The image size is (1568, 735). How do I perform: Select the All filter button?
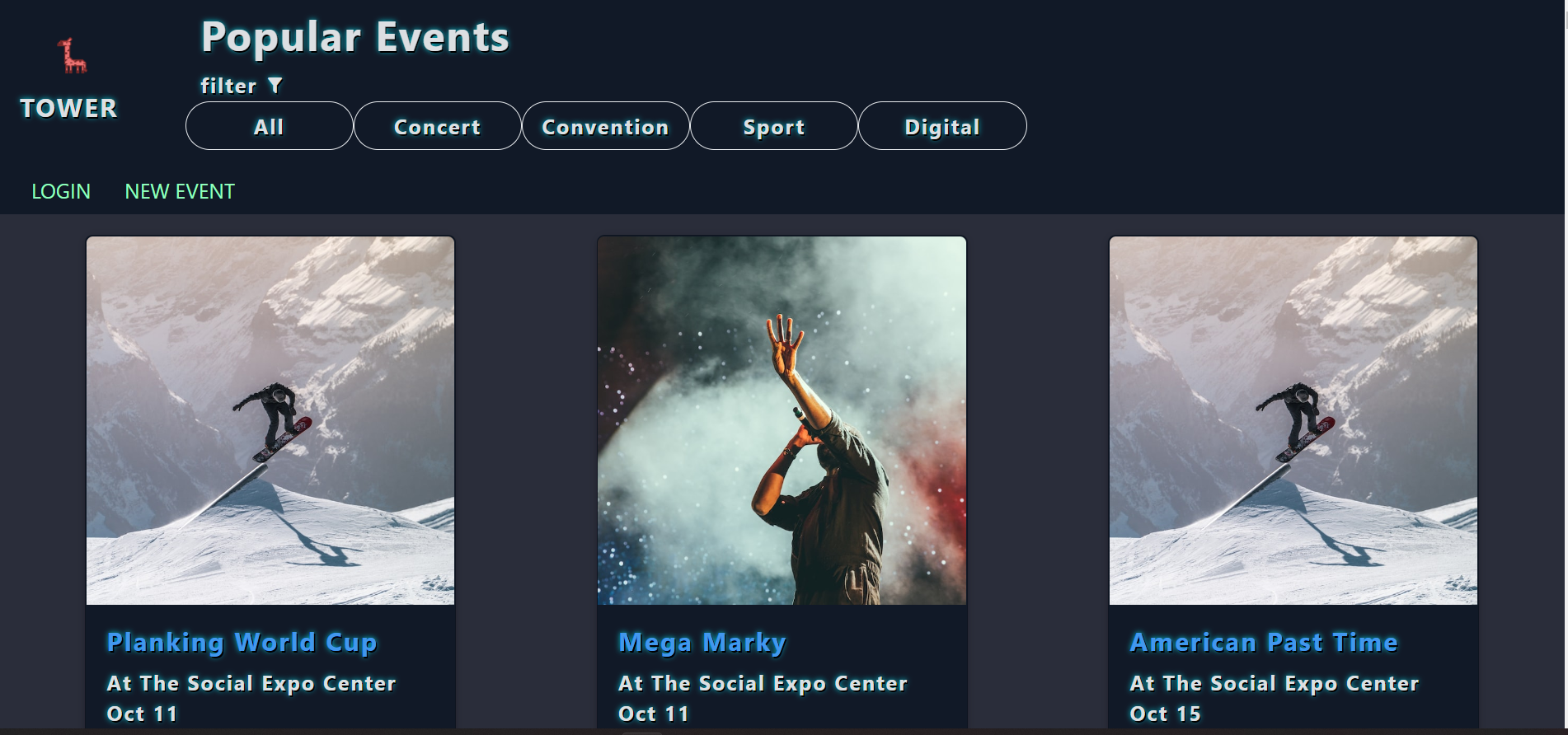pyautogui.click(x=270, y=126)
